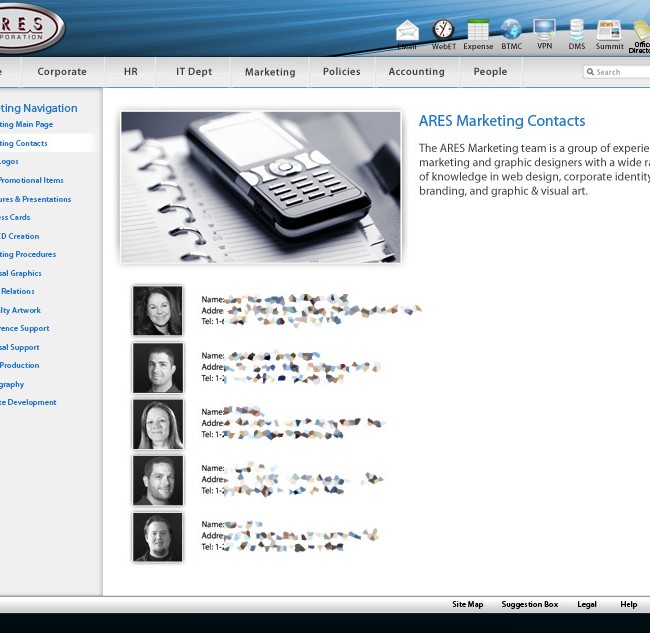Screen dimensions: 650x633
Task: Click the Marketing Navigation sidebar heading
Action: (x=39, y=108)
